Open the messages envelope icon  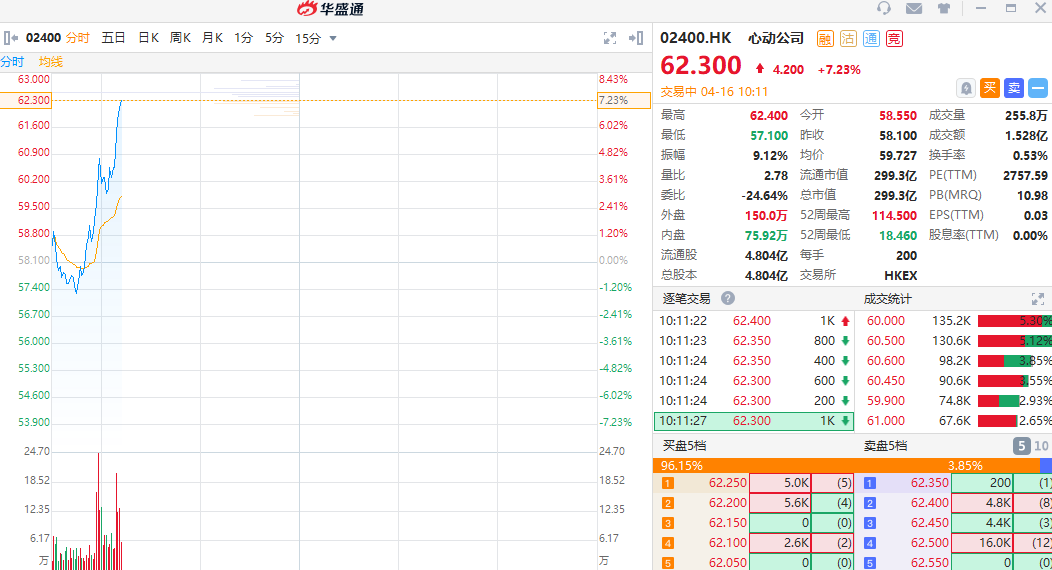pyautogui.click(x=914, y=8)
